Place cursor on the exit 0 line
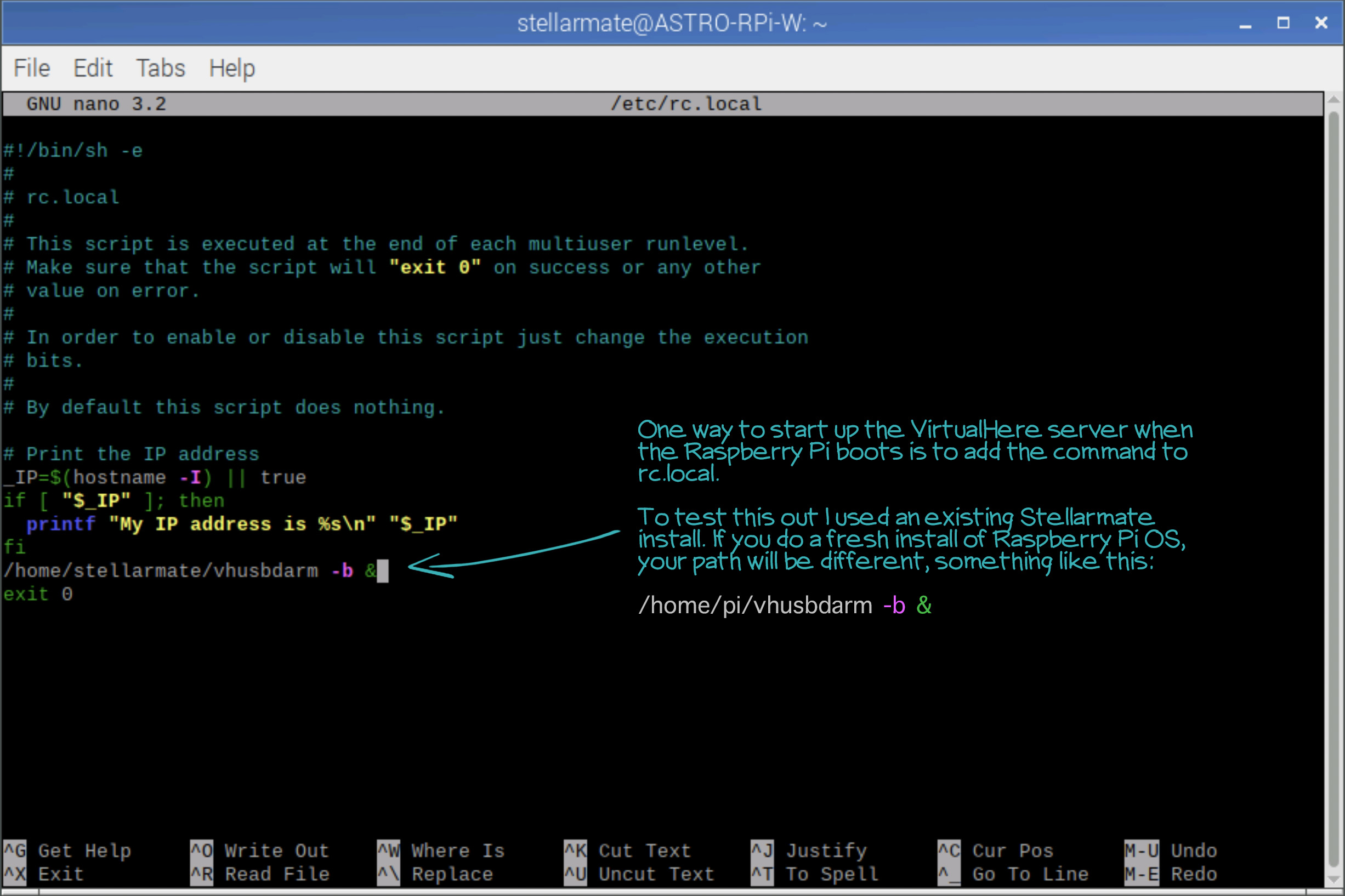The width and height of the screenshot is (1345, 896). tap(38, 594)
